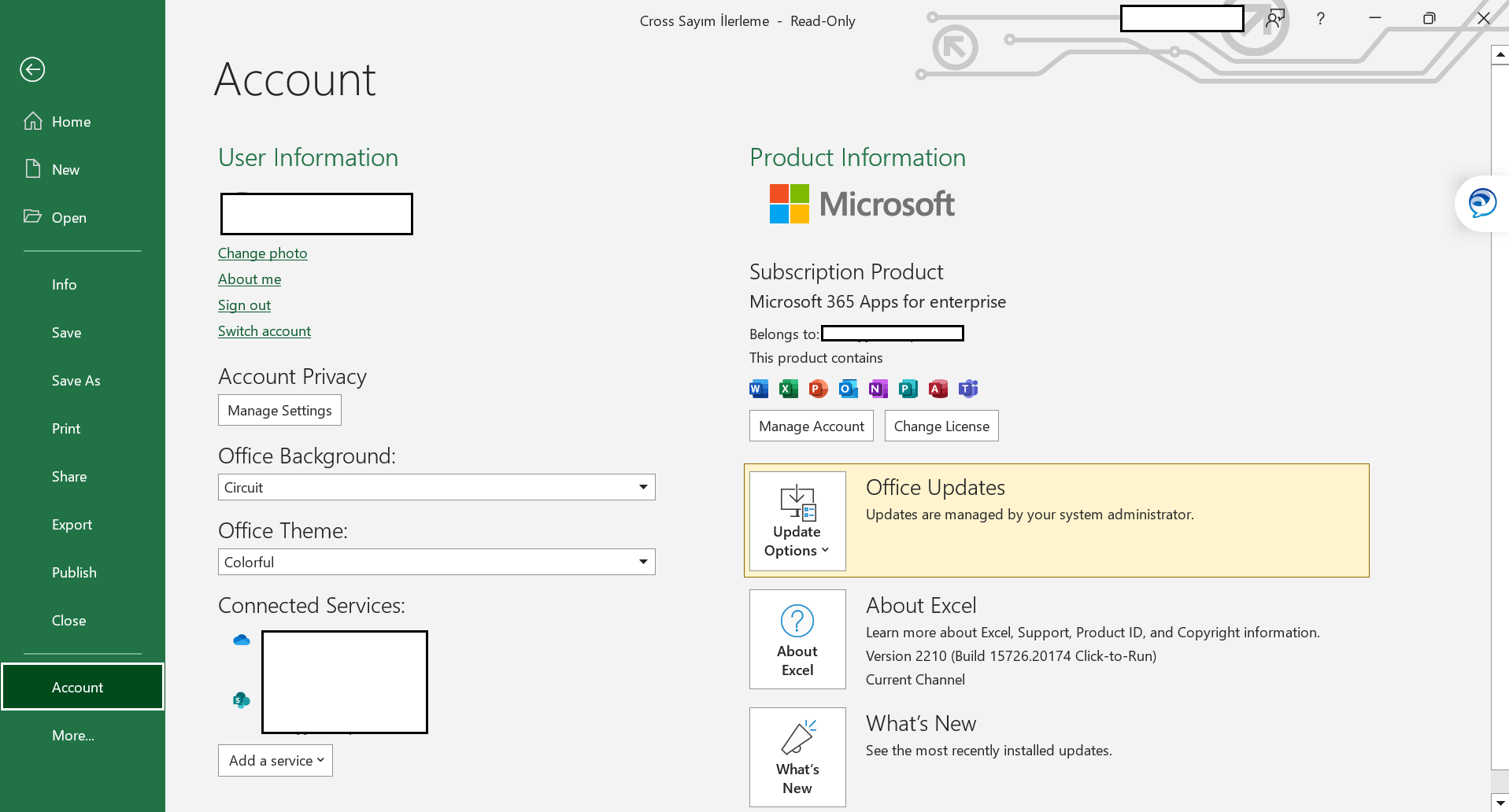Click the About me link
The image size is (1509, 812).
tap(250, 279)
